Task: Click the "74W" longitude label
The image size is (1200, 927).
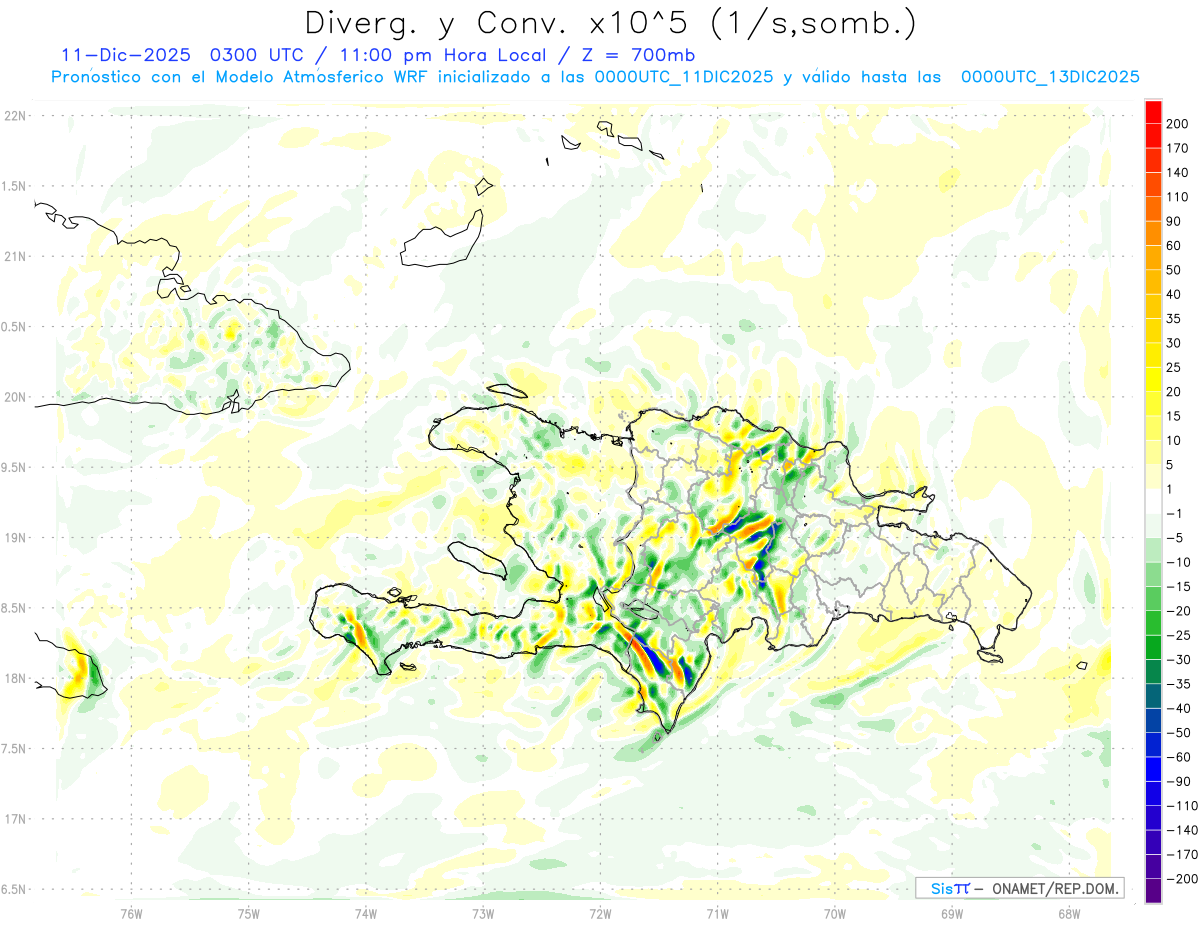Action: (365, 913)
